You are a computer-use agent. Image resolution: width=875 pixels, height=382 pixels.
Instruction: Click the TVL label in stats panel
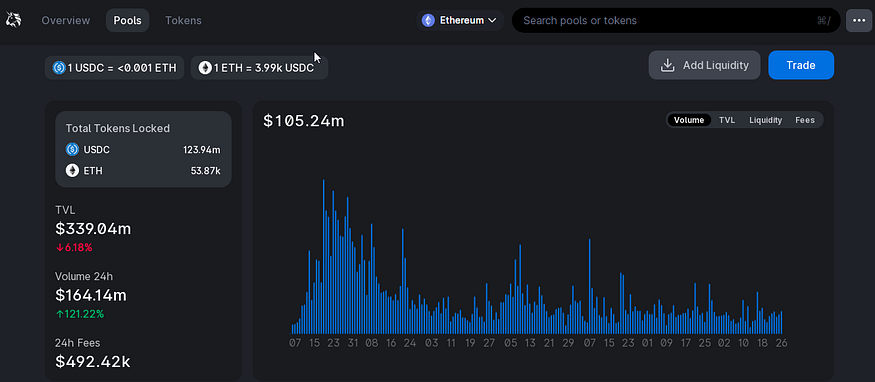click(65, 210)
